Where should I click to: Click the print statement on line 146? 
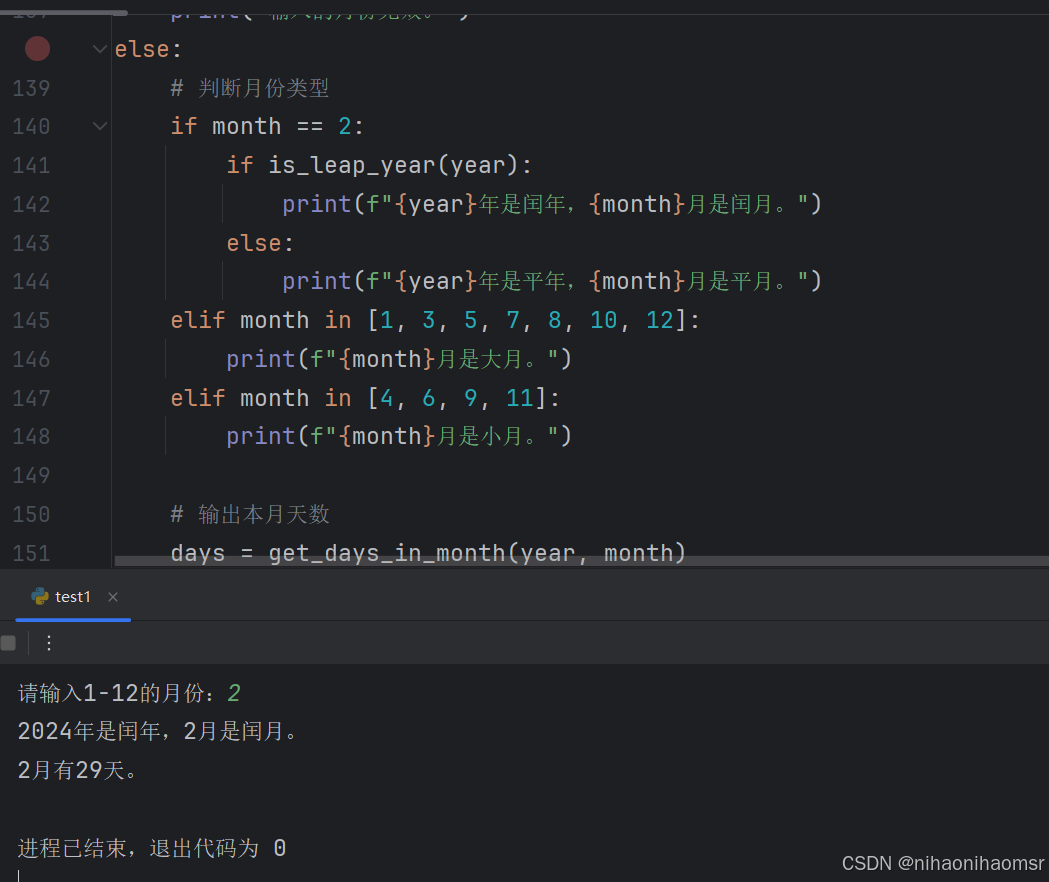click(x=400, y=358)
